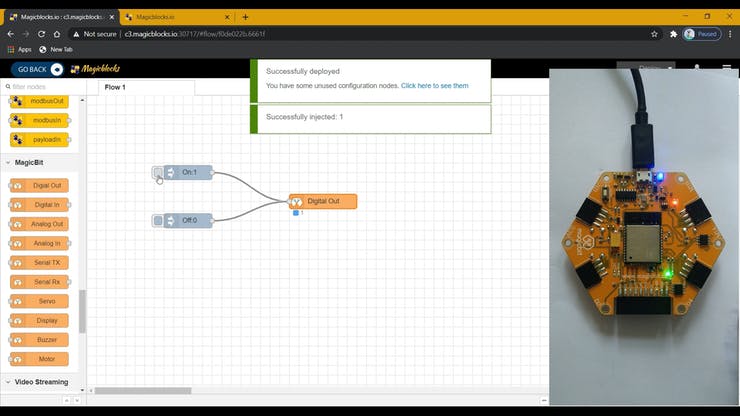Pick the Display palette node

click(x=40, y=321)
